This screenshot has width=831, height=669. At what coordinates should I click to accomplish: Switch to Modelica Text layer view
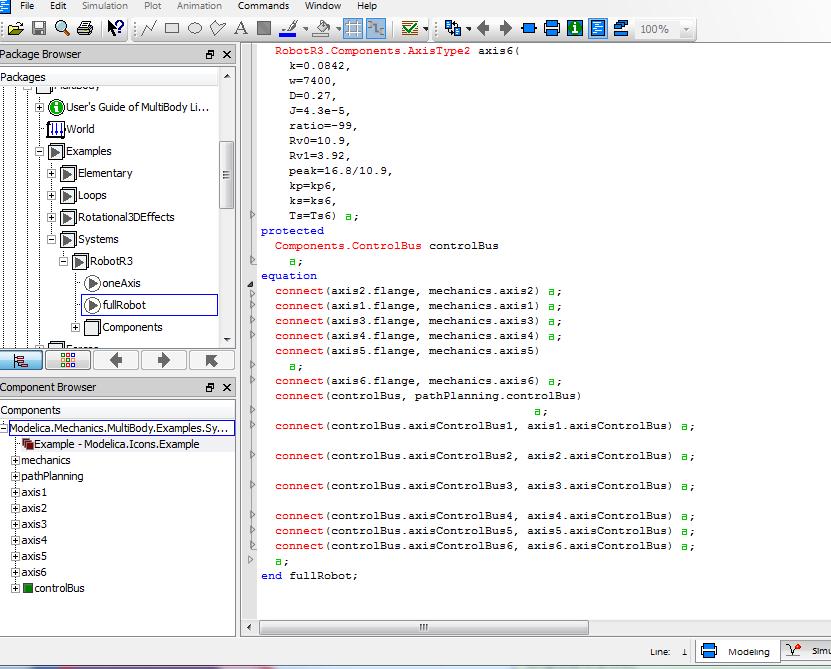pyautogui.click(x=598, y=28)
